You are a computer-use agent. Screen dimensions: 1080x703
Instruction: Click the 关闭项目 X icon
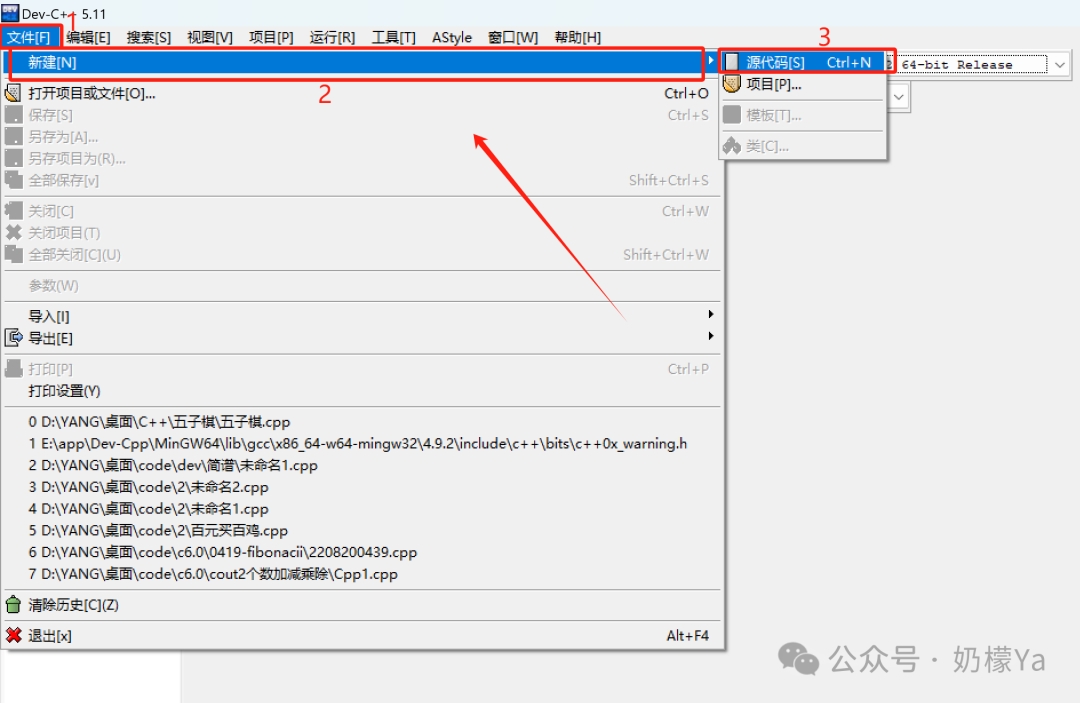13,233
